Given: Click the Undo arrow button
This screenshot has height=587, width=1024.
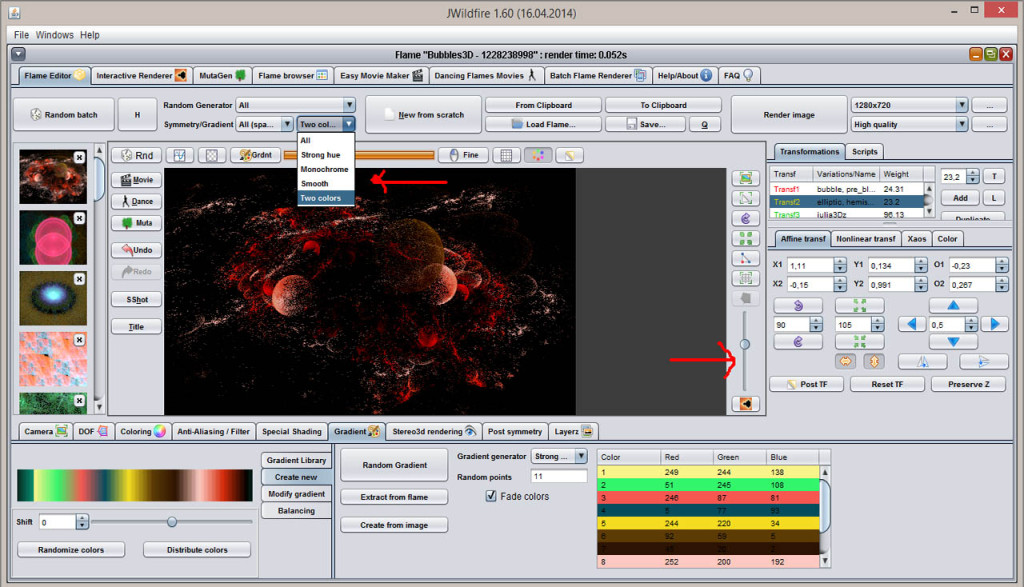Looking at the screenshot, I should 136,249.
